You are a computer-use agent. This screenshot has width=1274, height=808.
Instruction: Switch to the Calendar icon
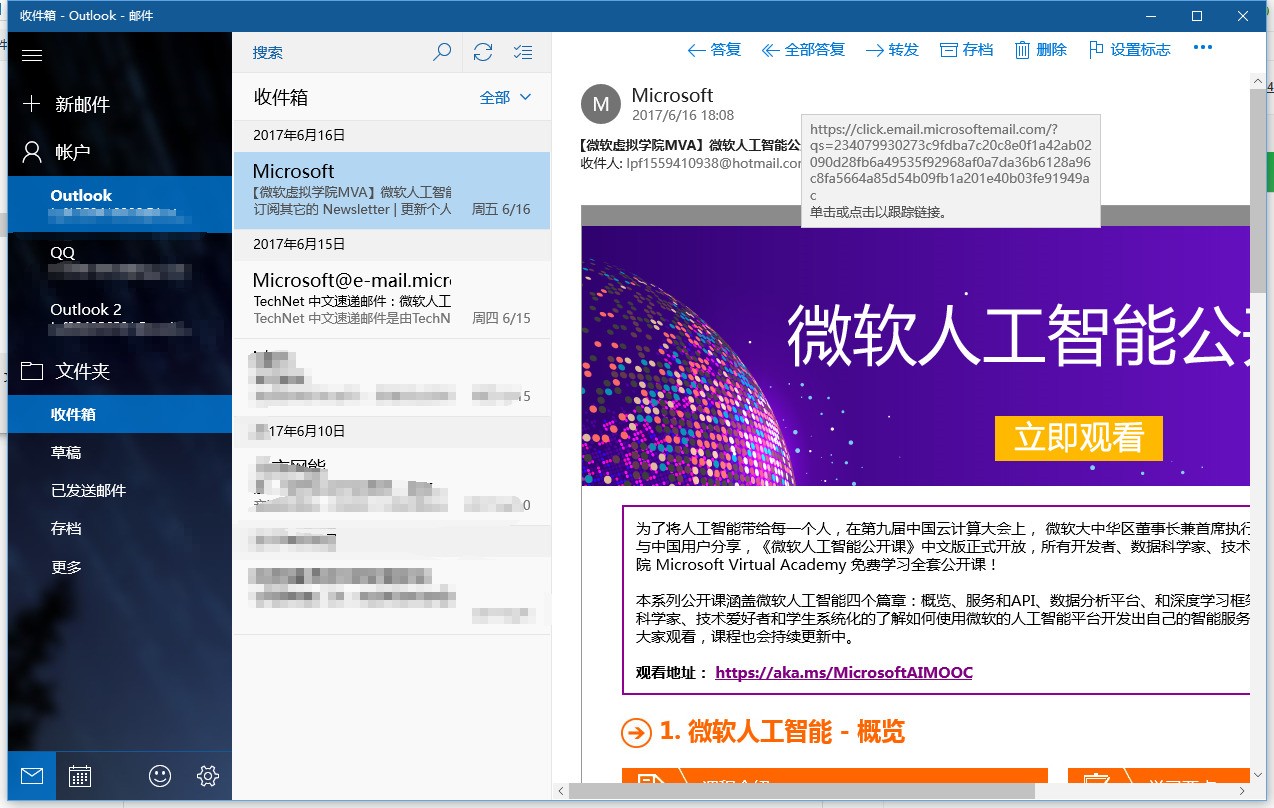point(80,775)
